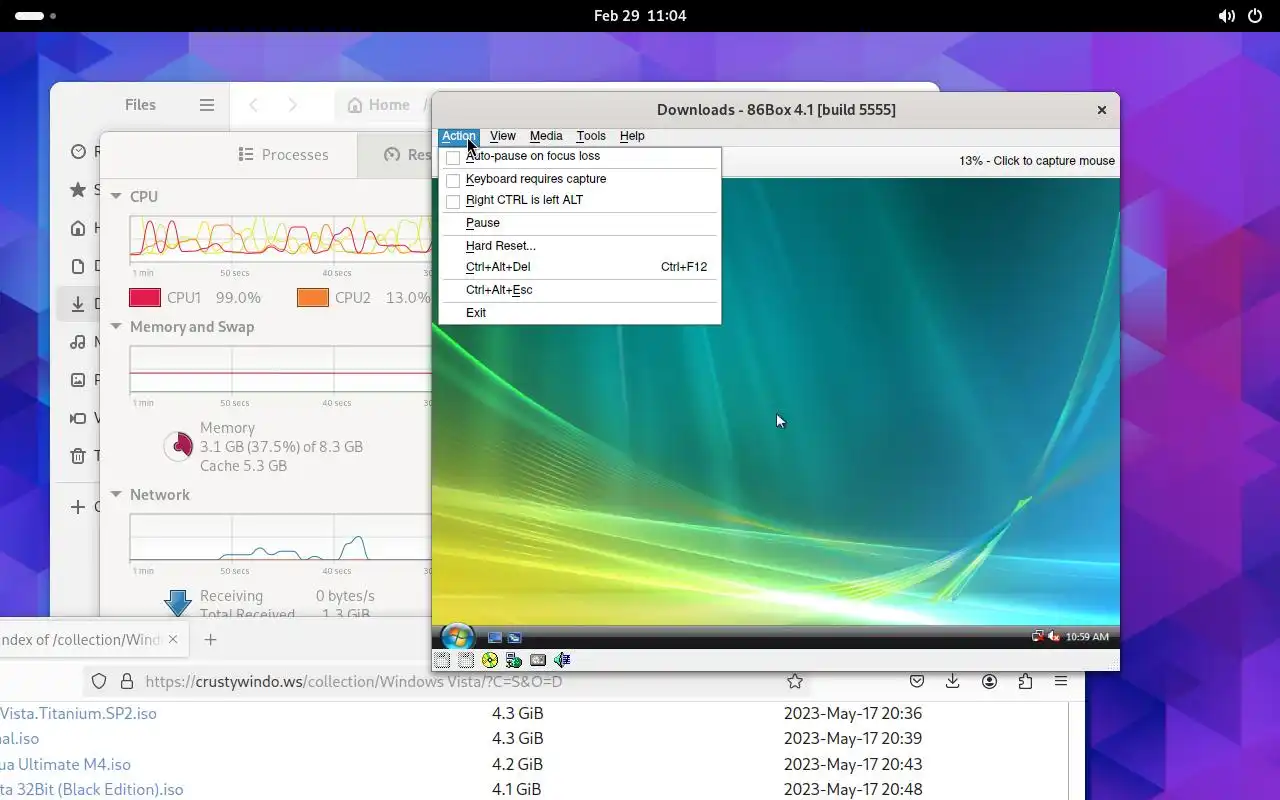Collapse the CPU section in System Monitor
This screenshot has width=1280, height=800.
coord(116,197)
